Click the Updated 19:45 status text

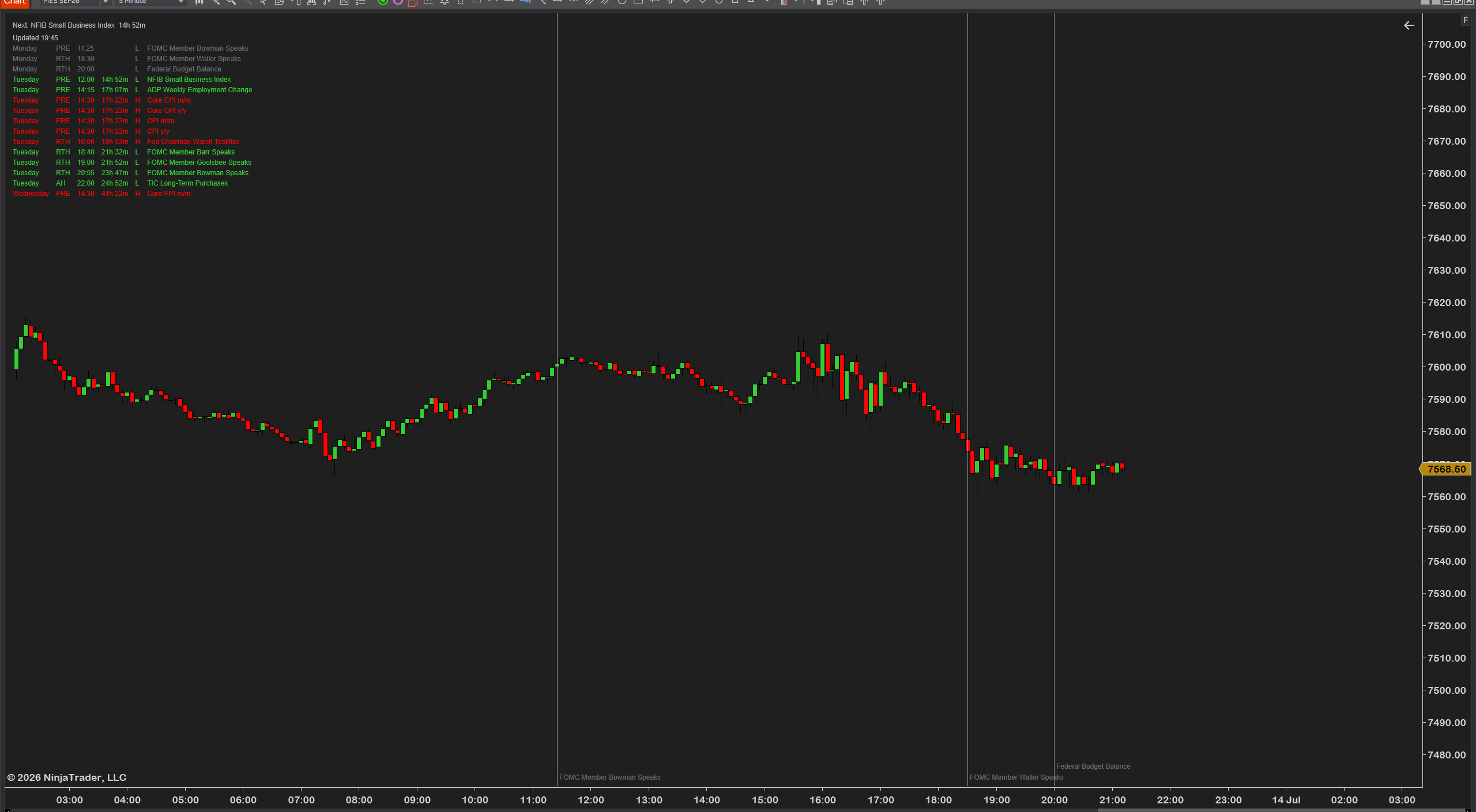click(35, 38)
